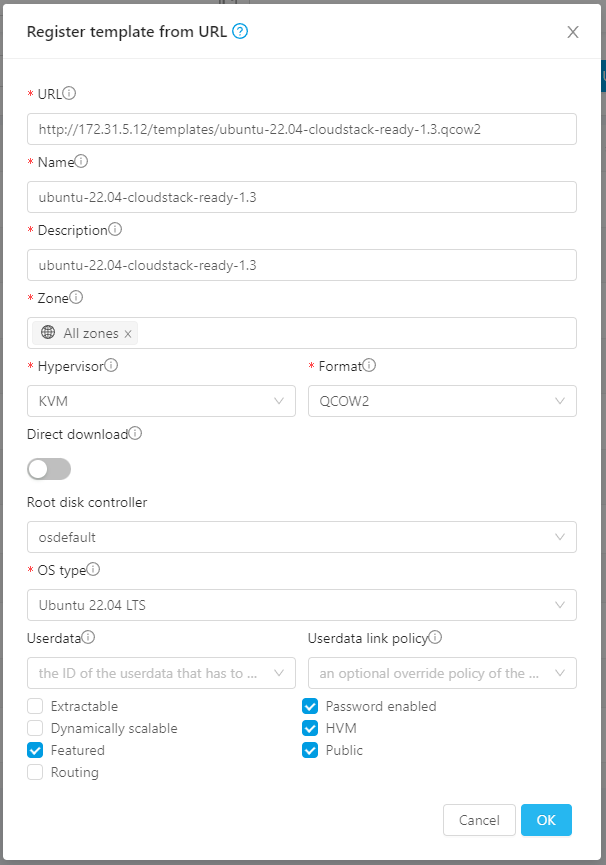Click the help icon beside dialog title
Viewport: 606px width, 865px height.
[240, 31]
